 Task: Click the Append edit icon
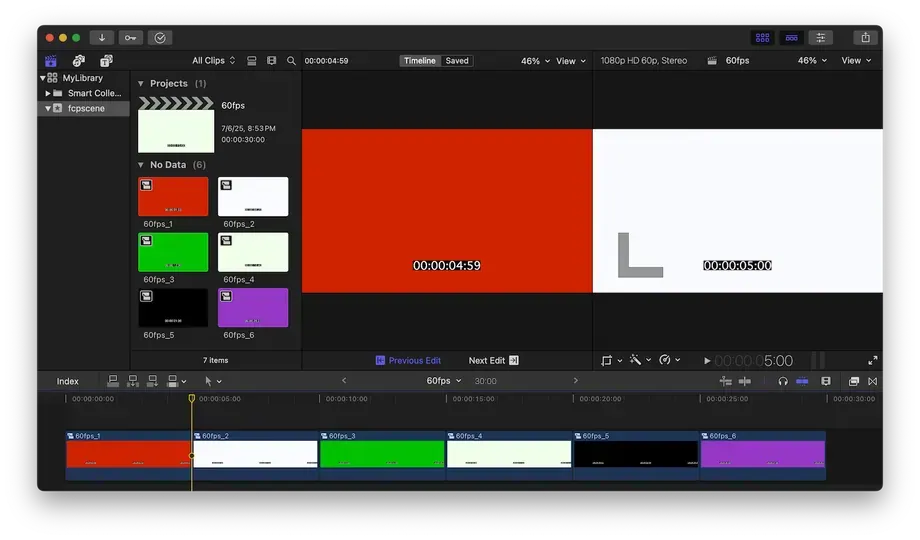point(153,381)
